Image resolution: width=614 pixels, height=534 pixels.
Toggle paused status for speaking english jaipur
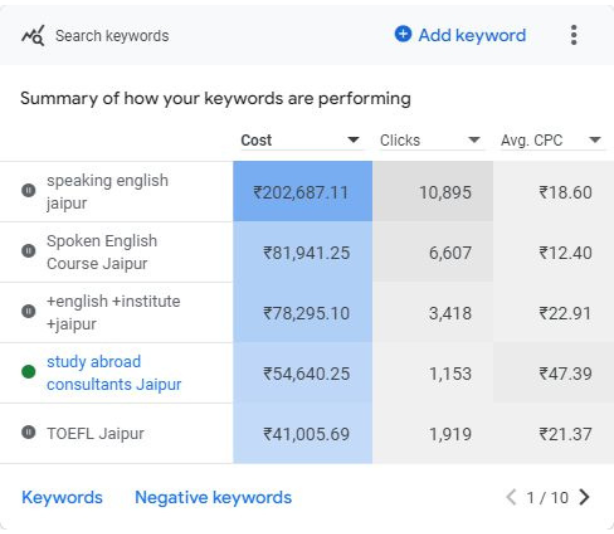pyautogui.click(x=29, y=190)
